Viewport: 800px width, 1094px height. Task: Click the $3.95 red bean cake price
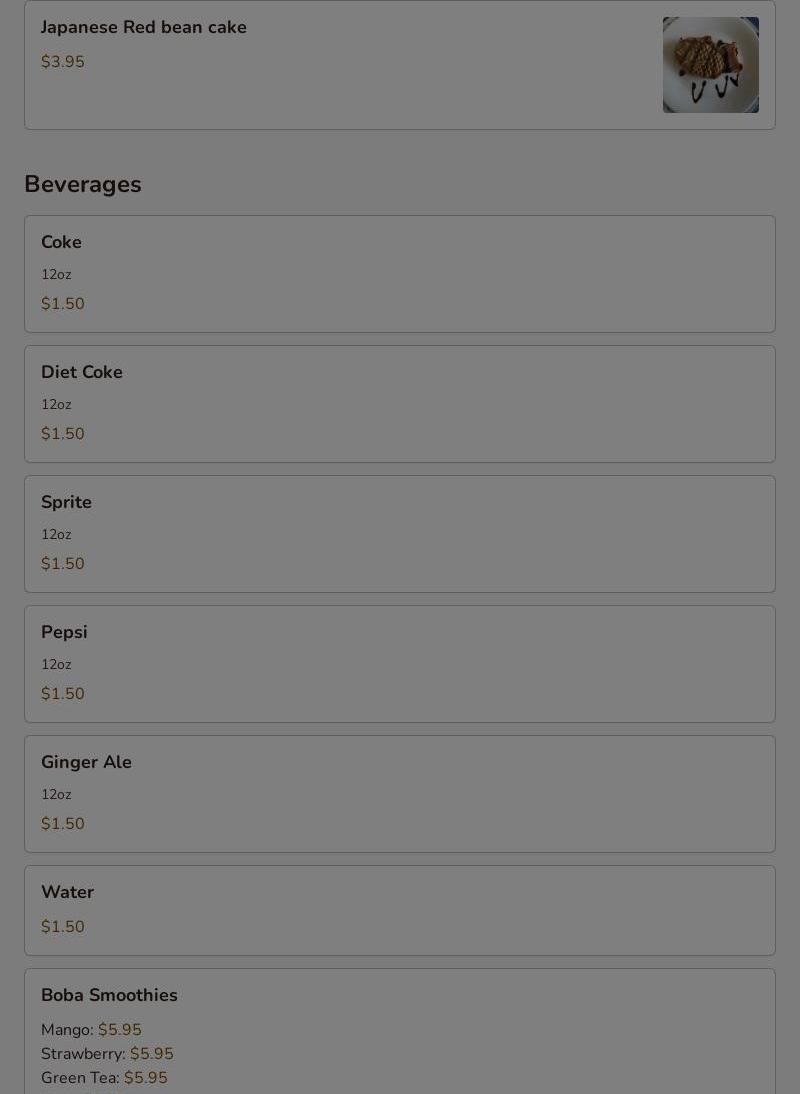(x=63, y=62)
